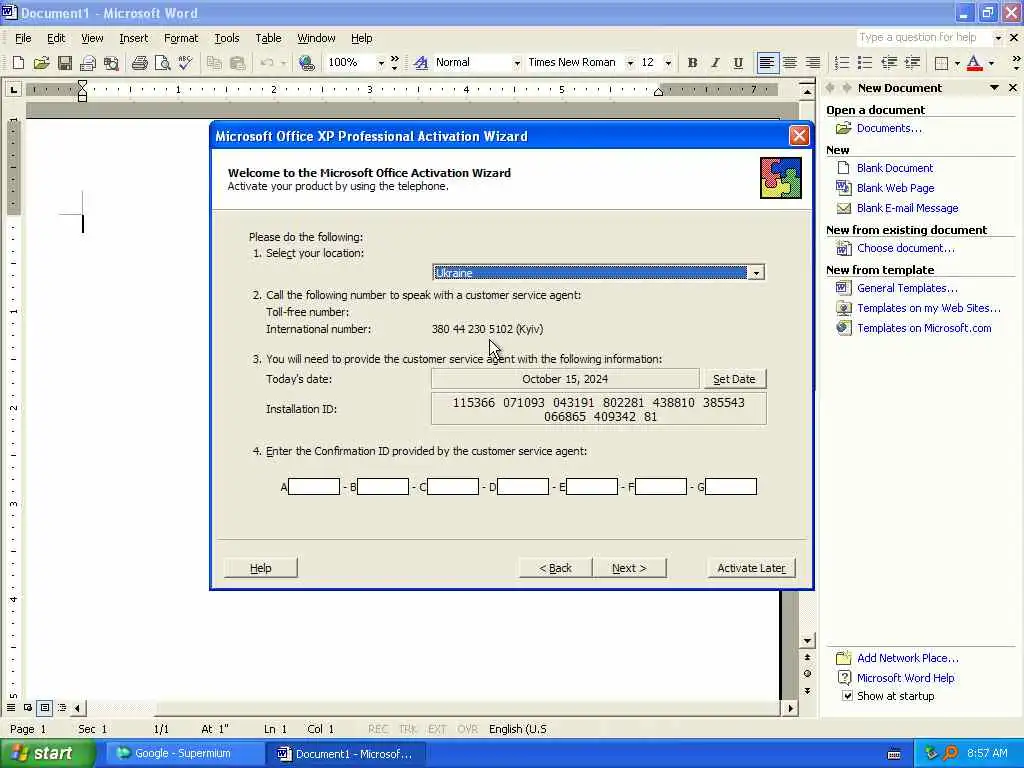
Task: Click the Activate Later button
Action: (x=751, y=568)
